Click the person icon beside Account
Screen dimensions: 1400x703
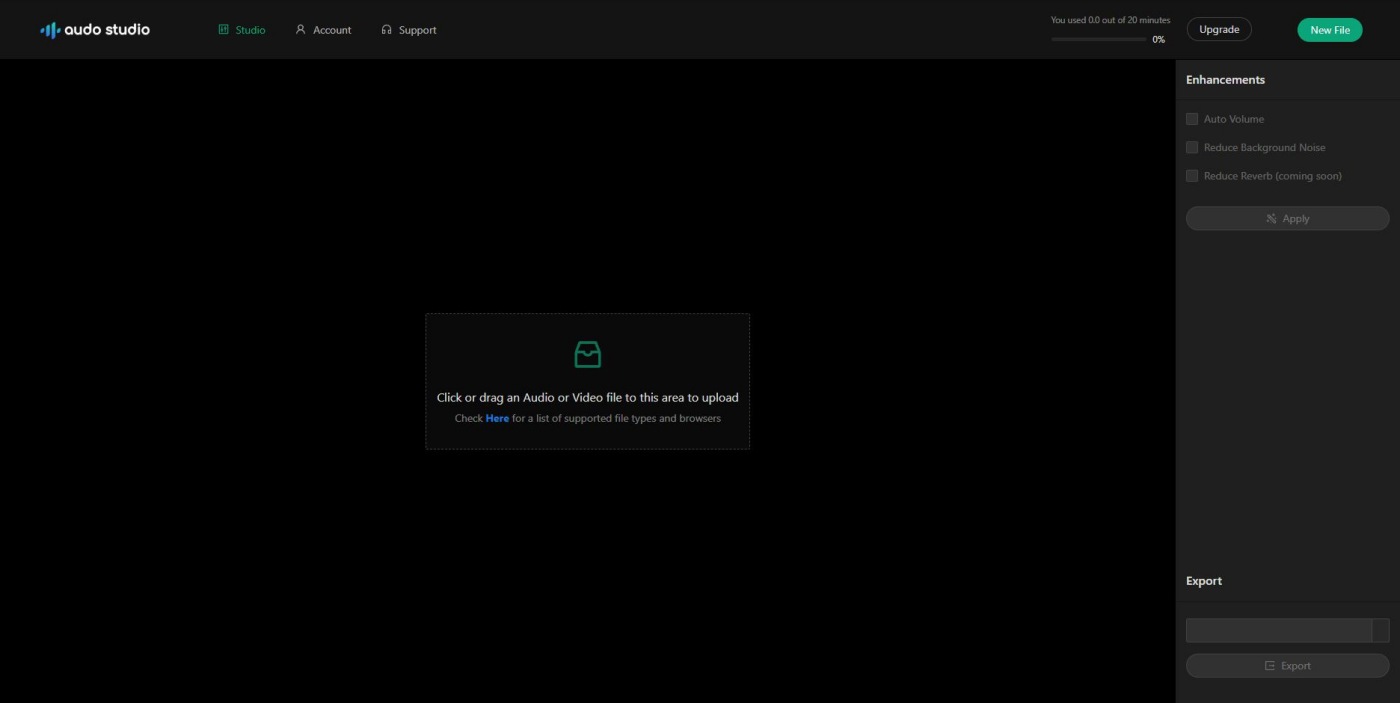(300, 30)
